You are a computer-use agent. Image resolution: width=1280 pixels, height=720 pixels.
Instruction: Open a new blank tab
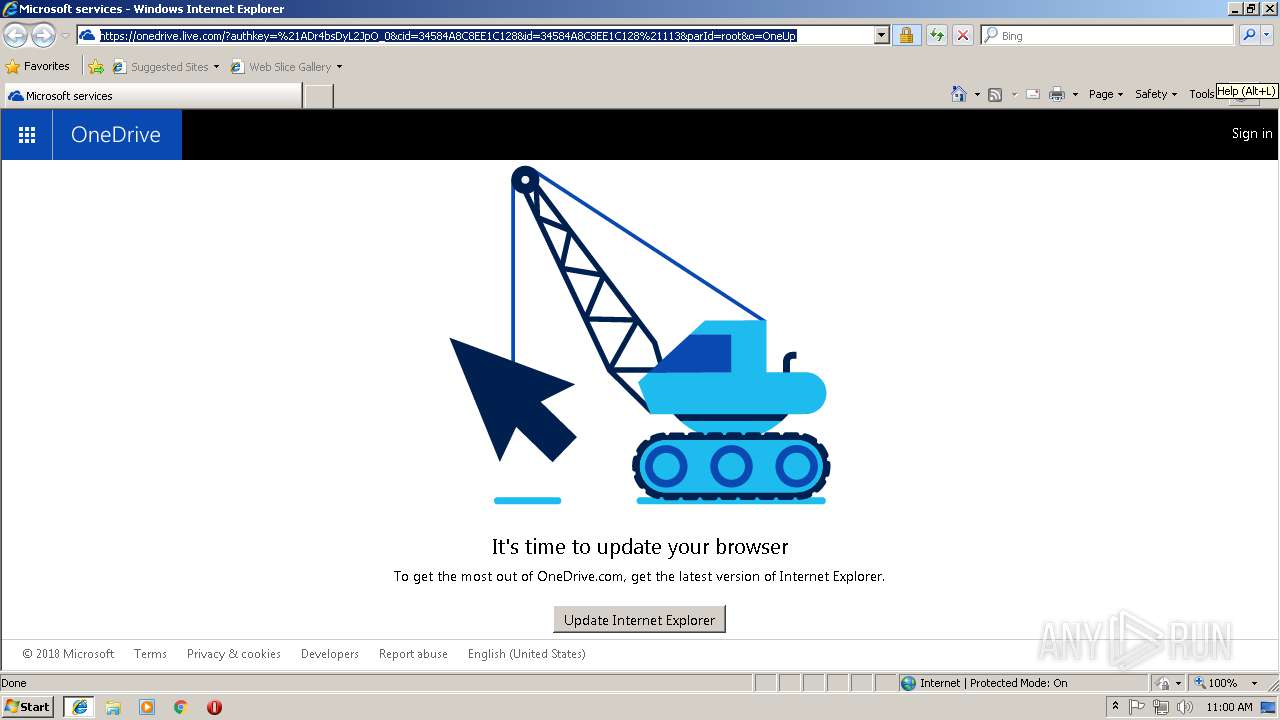(x=318, y=96)
